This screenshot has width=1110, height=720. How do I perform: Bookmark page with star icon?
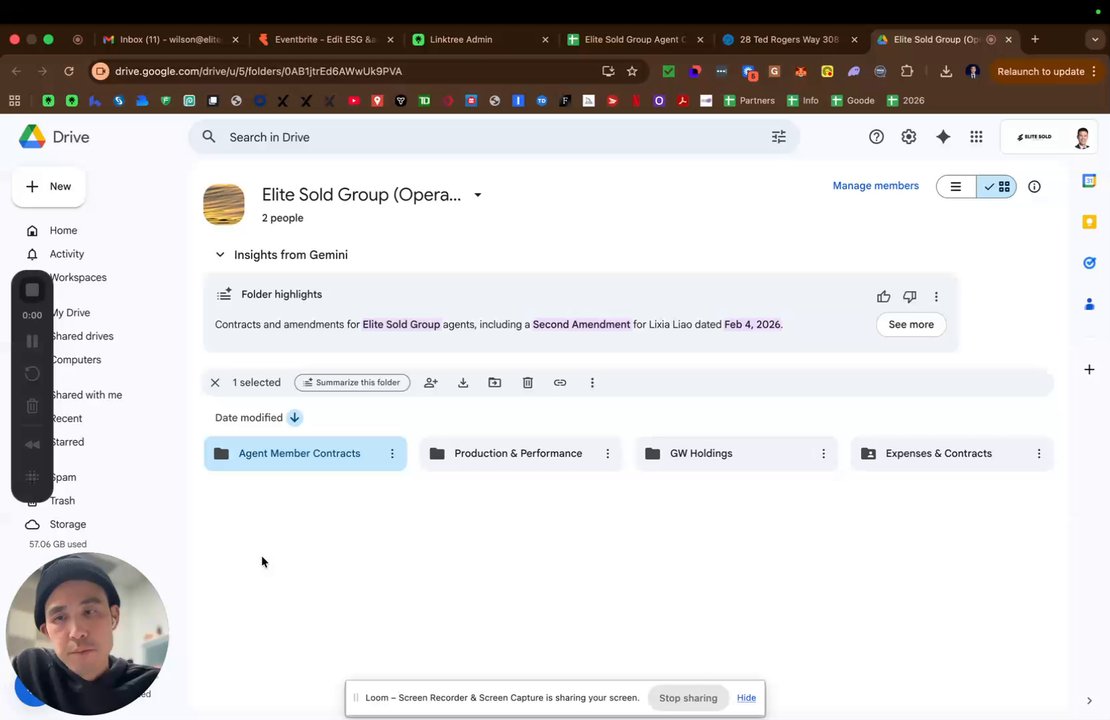click(x=632, y=71)
